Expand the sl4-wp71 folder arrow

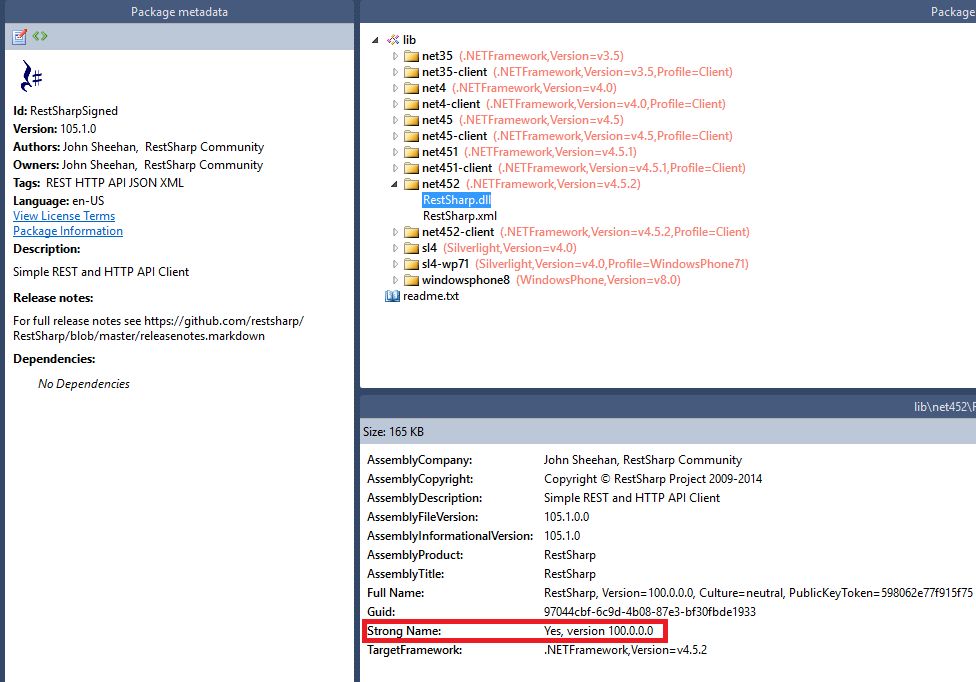coord(395,264)
